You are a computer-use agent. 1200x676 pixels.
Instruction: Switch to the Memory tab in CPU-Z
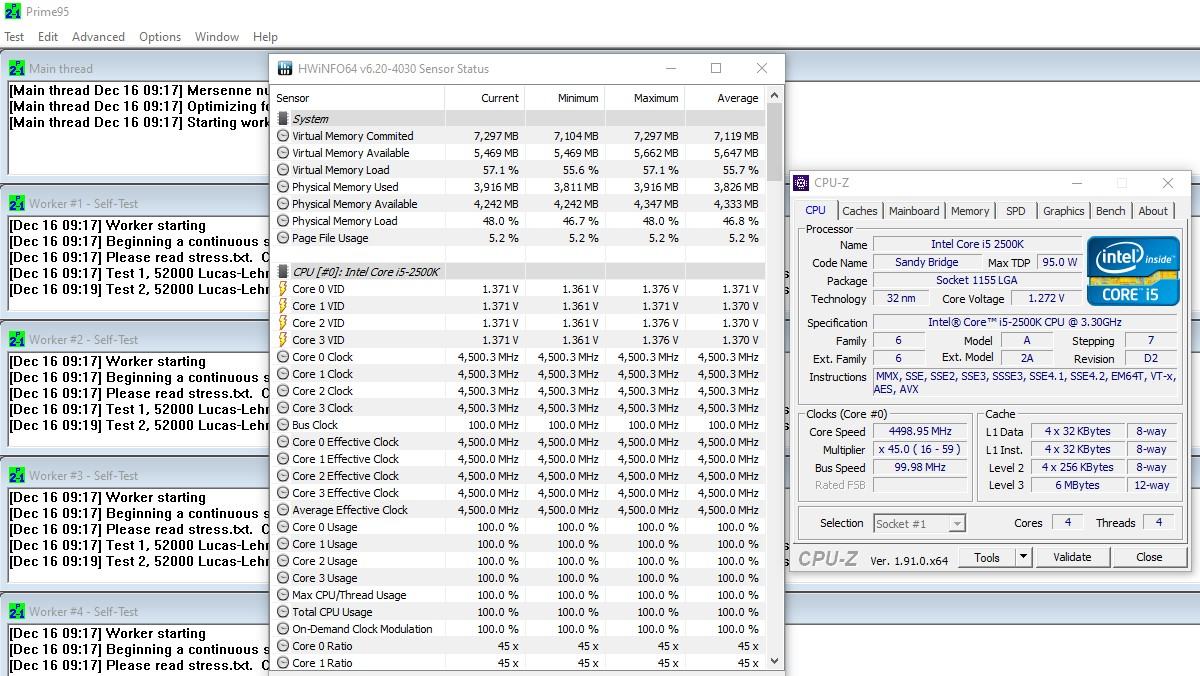tap(970, 211)
